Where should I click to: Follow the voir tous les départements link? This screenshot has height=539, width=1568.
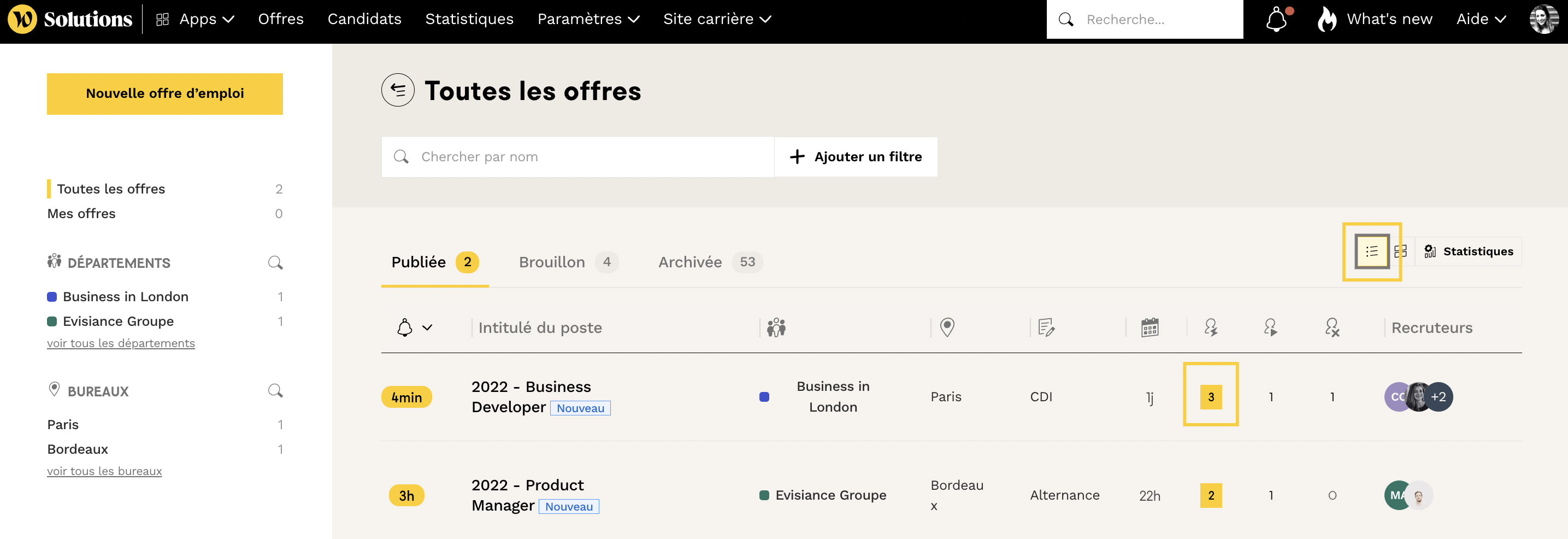121,343
